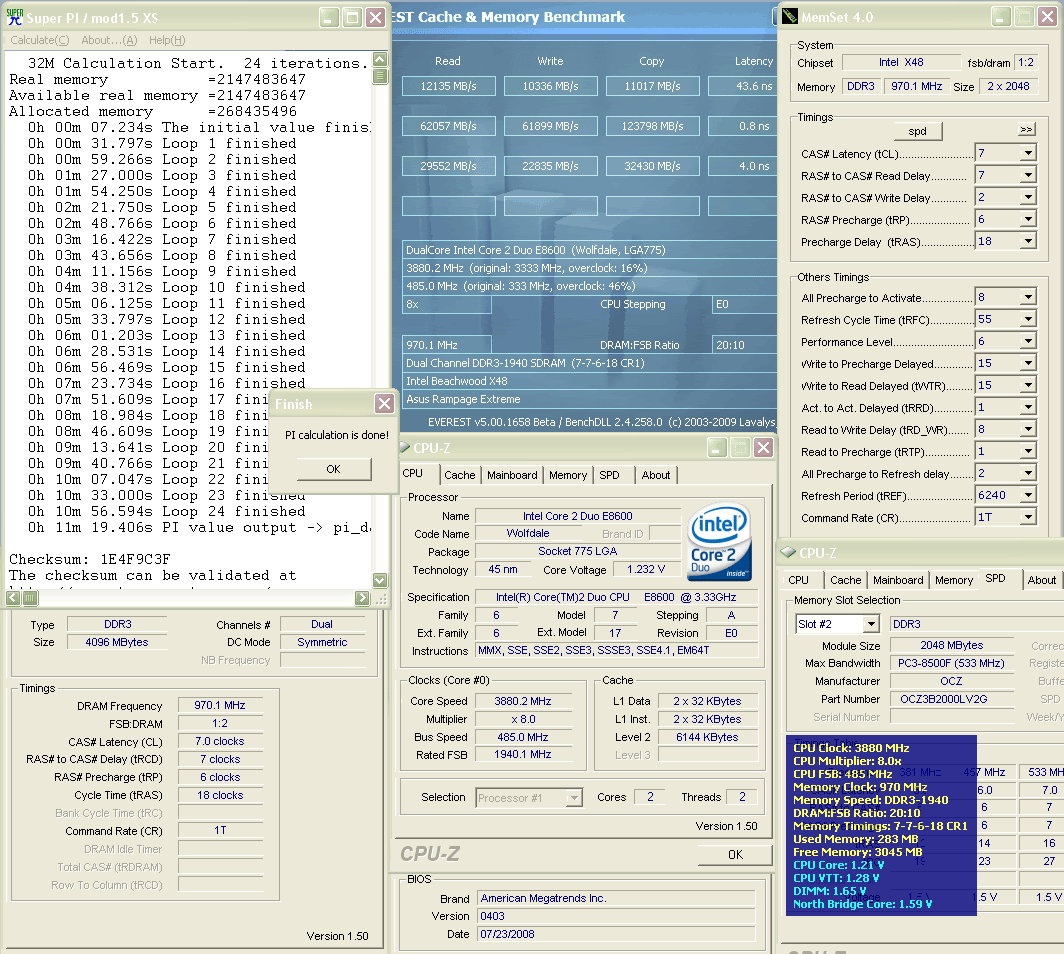Open the Processor #1 selection dropdown

pyautogui.click(x=574, y=798)
